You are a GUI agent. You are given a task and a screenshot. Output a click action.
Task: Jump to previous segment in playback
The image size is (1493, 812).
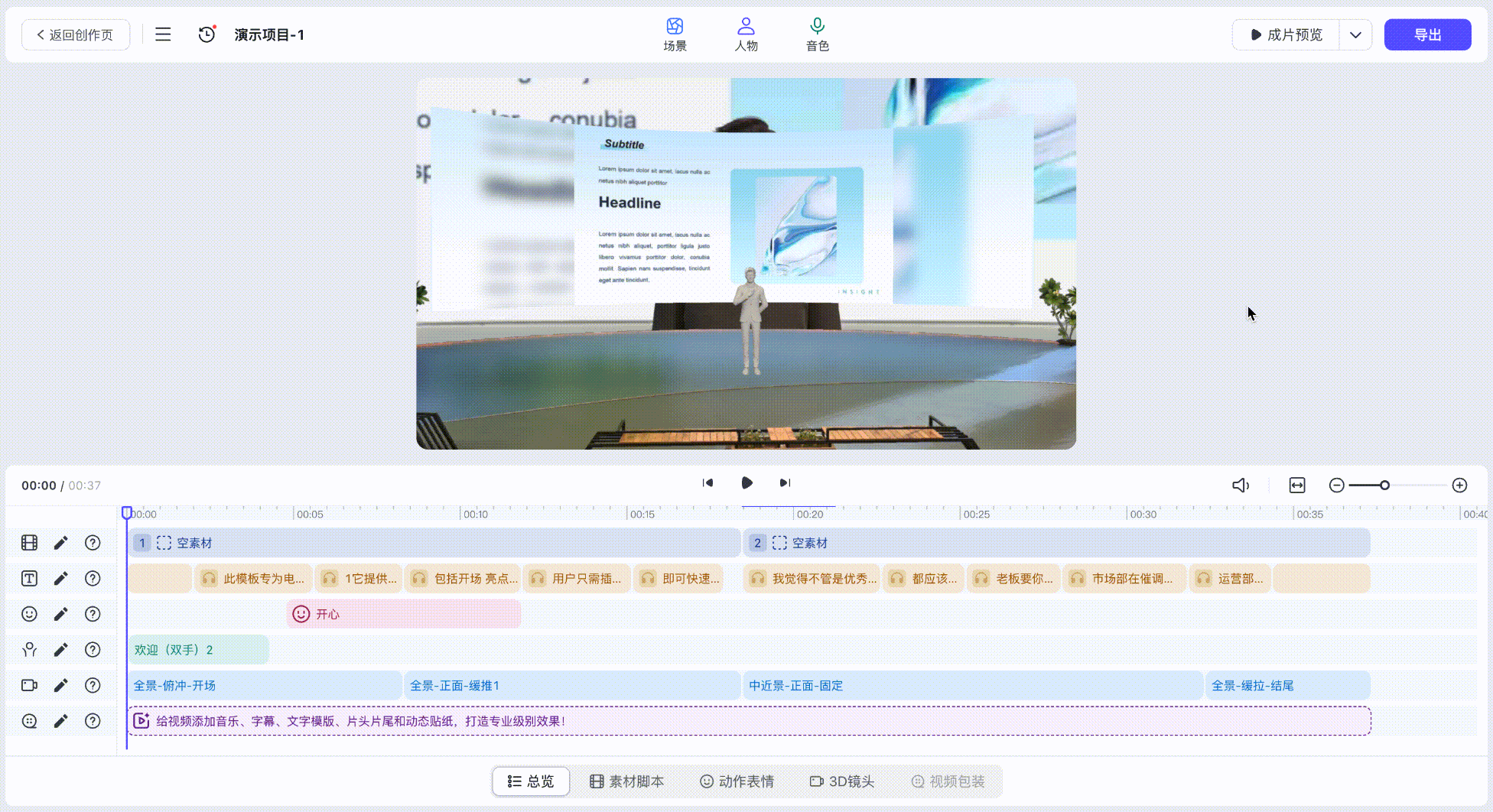[707, 482]
